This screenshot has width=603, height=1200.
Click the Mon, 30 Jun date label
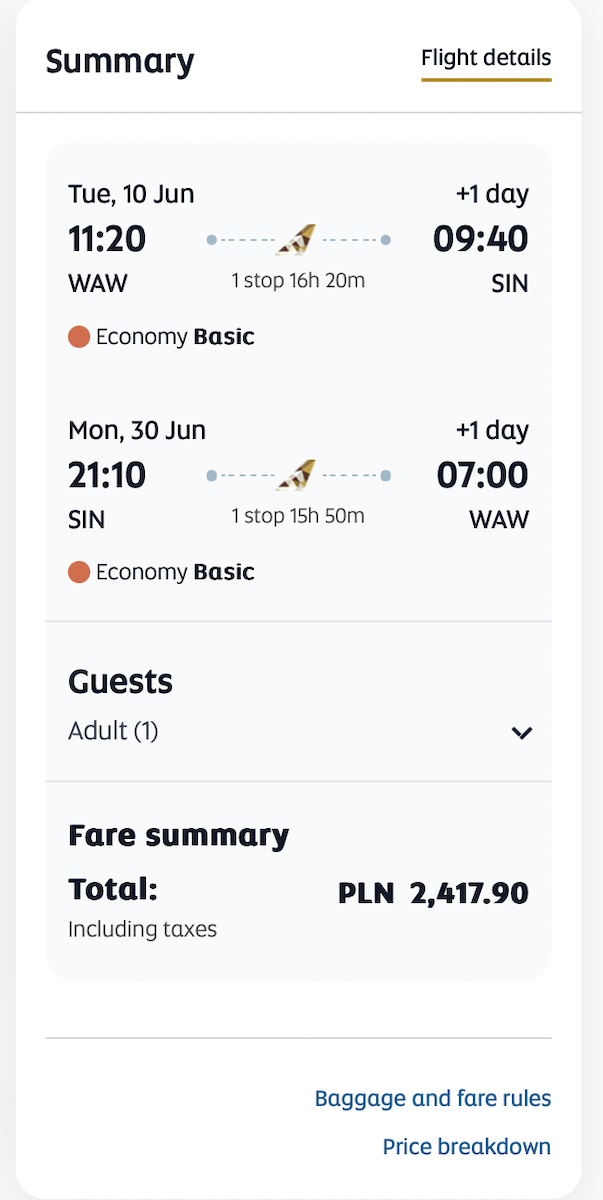click(137, 431)
